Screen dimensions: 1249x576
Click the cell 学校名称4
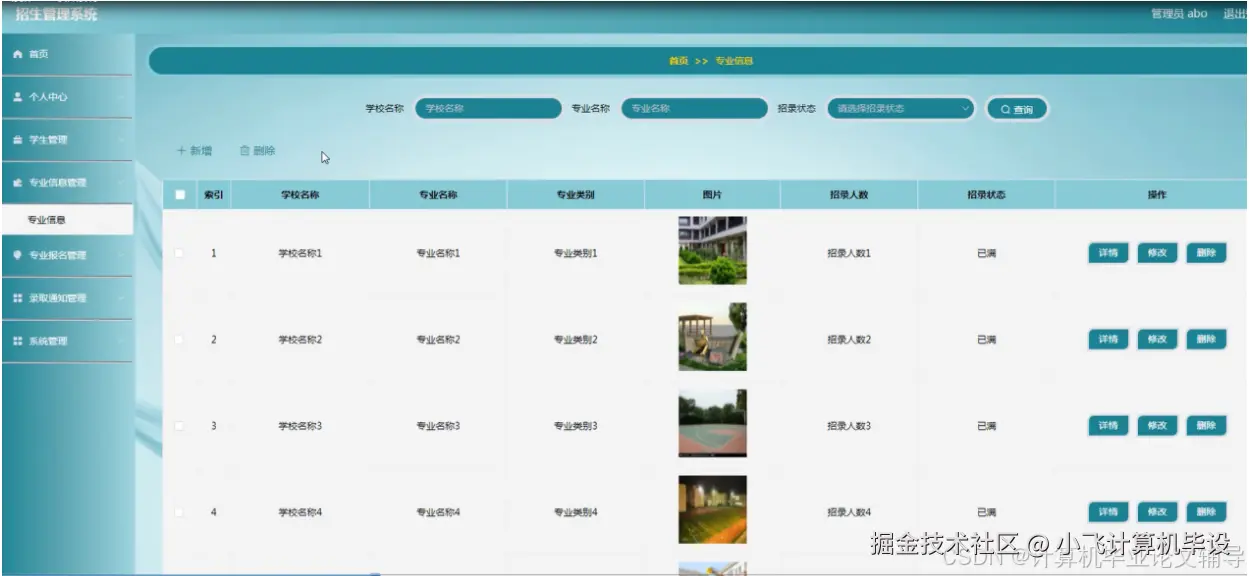(300, 513)
